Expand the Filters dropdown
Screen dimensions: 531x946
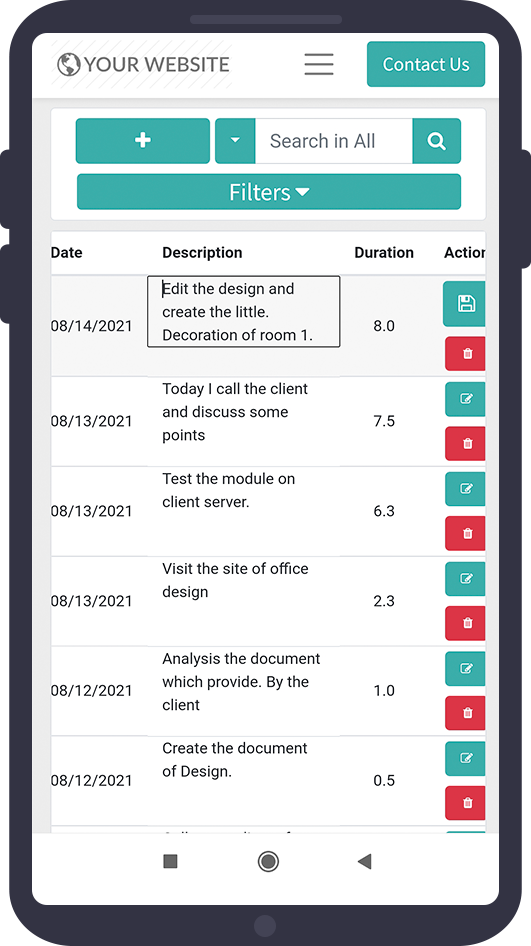(269, 192)
